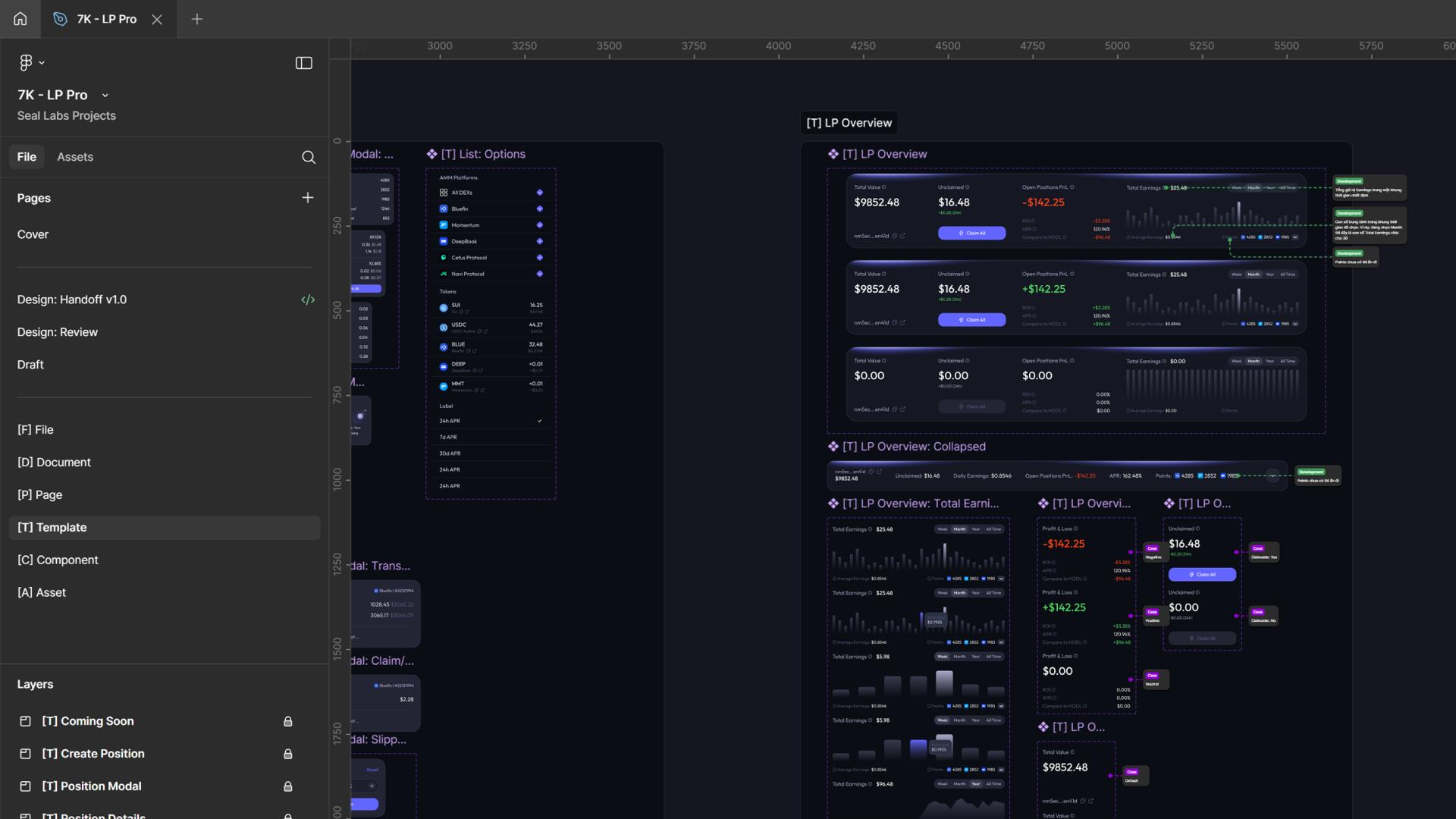Click the frame icon beside [T] Create Position
Viewport: 1456px width, 819px height.
click(x=25, y=754)
